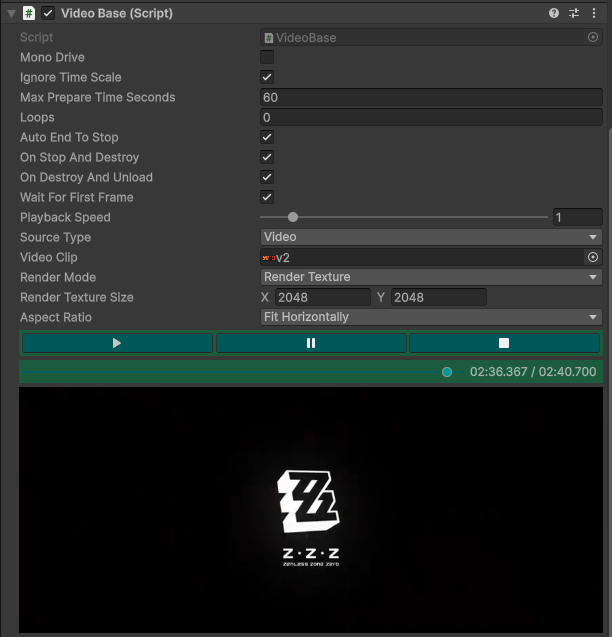612x637 pixels.
Task: Click the Video Clip label
Action: tap(49, 257)
